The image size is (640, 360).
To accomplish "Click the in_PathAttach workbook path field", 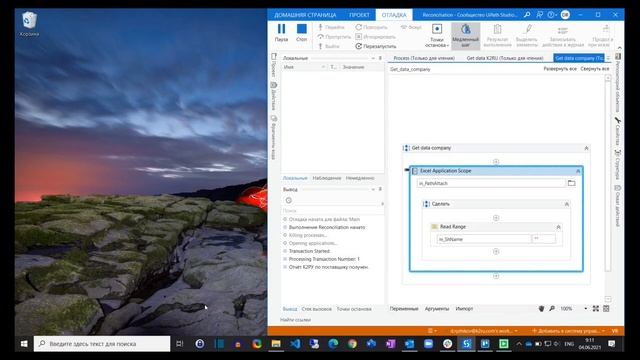I will [x=491, y=184].
